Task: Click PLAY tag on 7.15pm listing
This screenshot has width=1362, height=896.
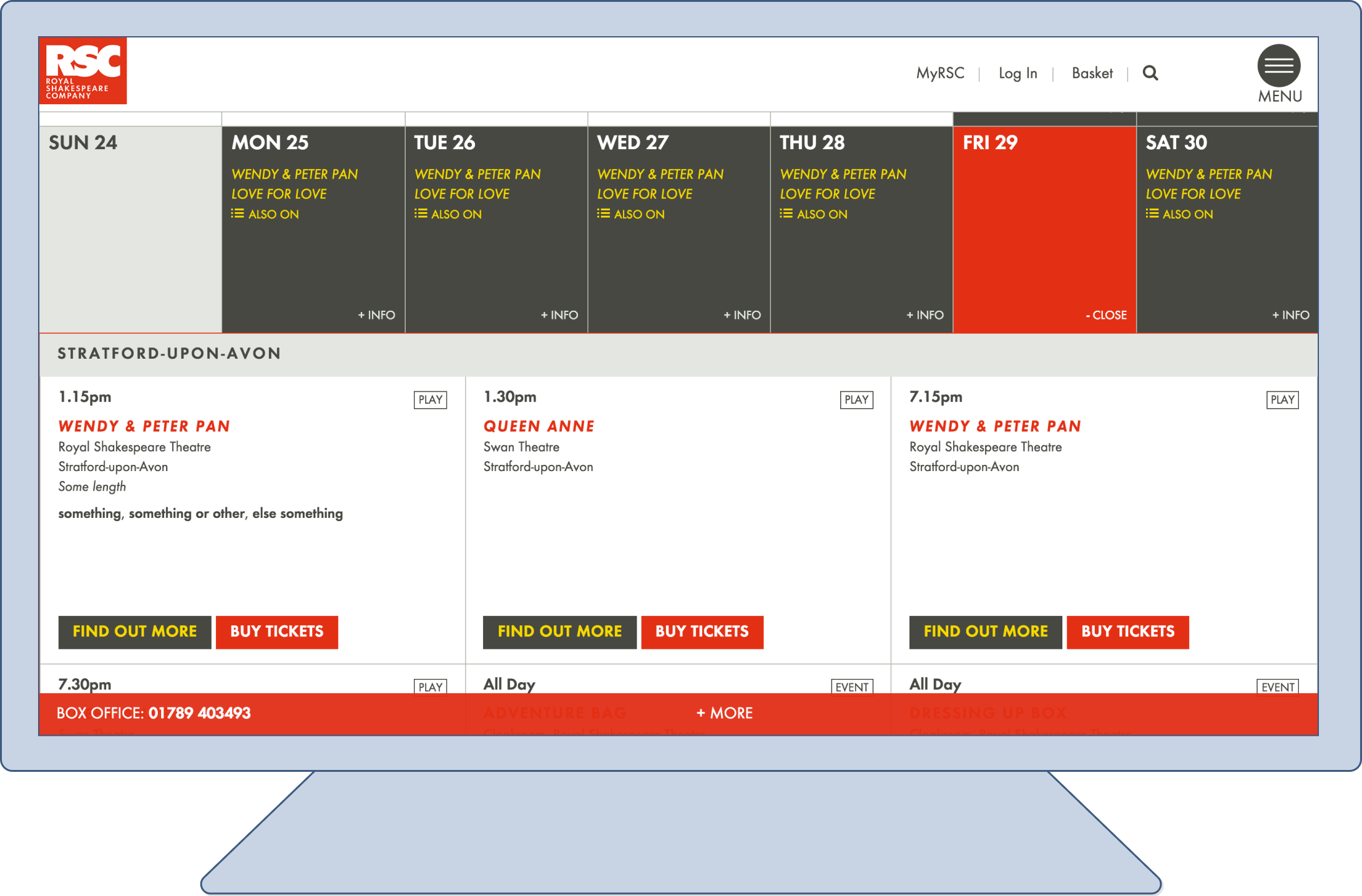Action: (1283, 399)
